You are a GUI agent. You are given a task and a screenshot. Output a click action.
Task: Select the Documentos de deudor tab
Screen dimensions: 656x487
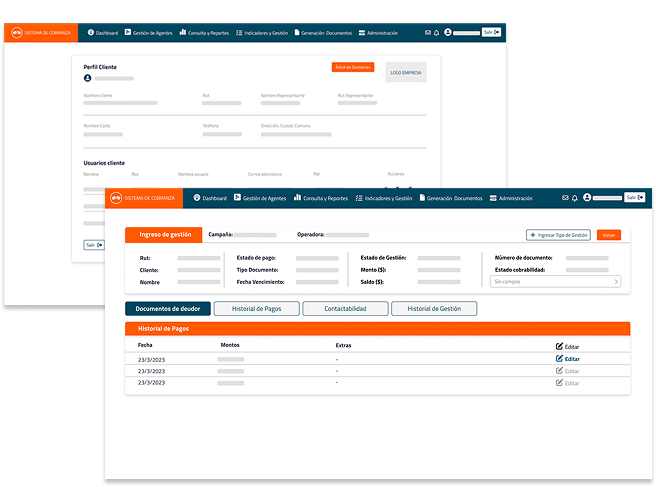[x=168, y=309]
